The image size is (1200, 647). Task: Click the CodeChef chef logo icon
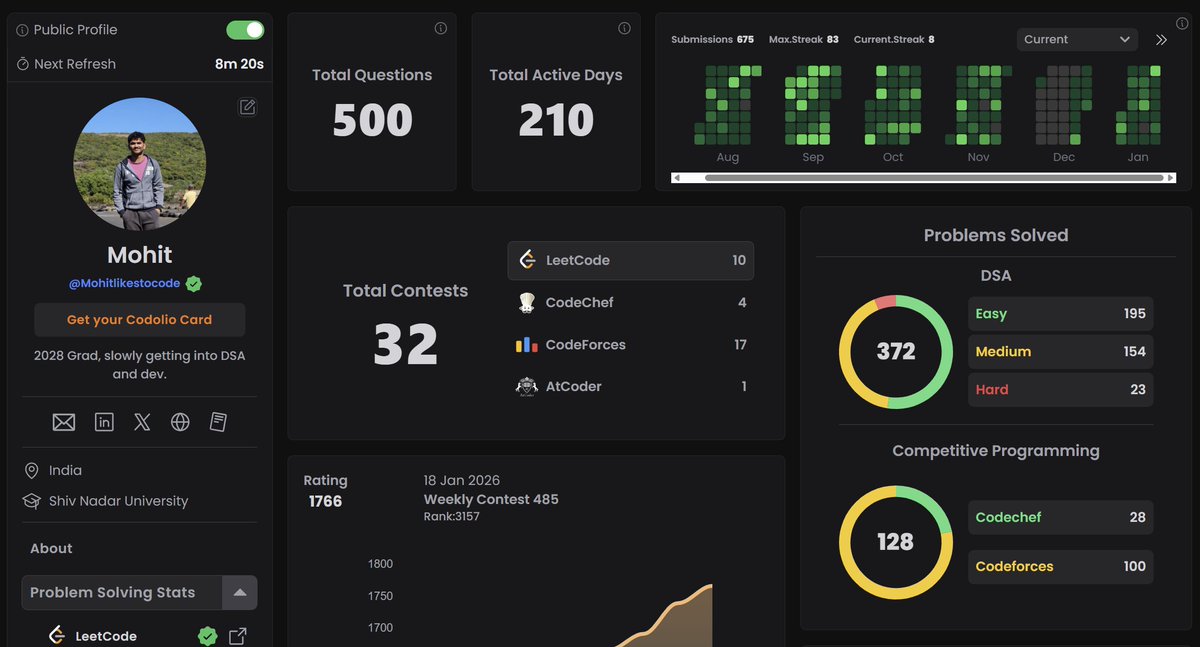pos(527,302)
